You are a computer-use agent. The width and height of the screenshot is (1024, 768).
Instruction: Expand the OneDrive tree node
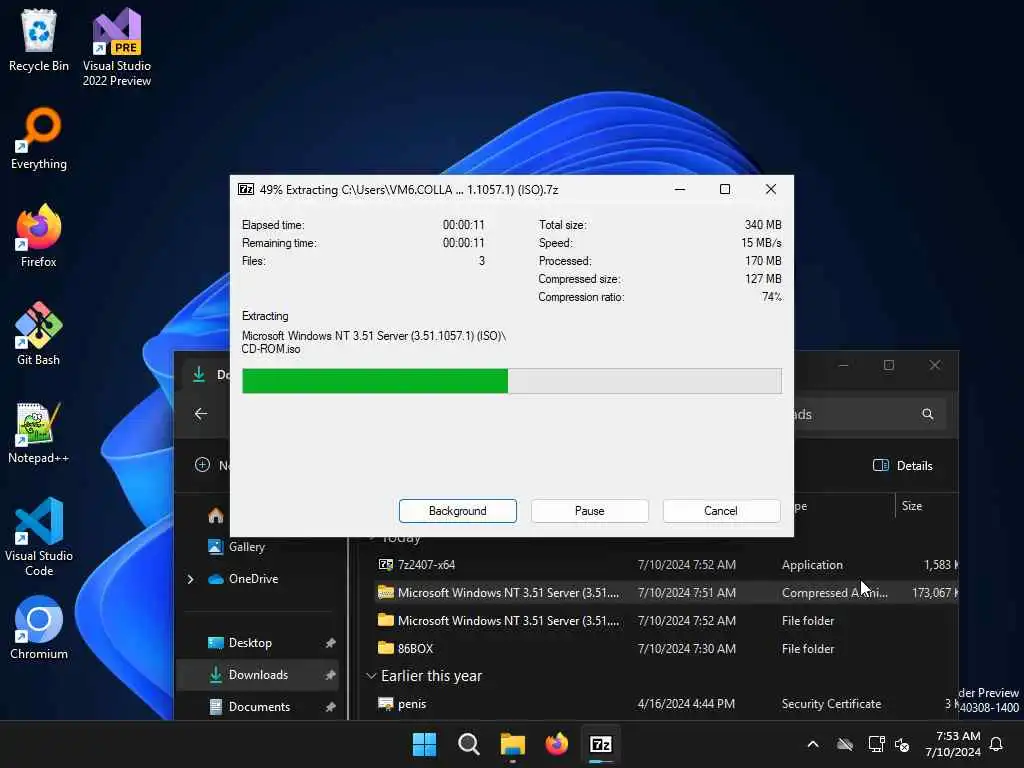190,579
